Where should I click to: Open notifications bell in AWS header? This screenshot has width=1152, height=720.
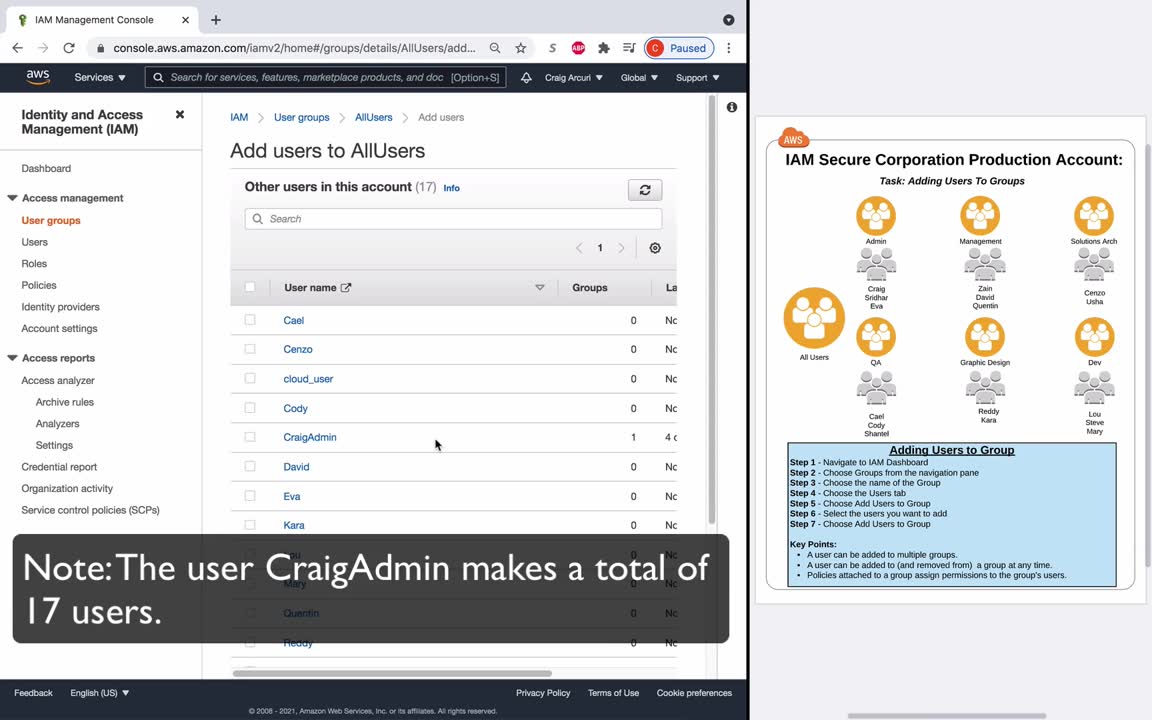pyautogui.click(x=526, y=77)
